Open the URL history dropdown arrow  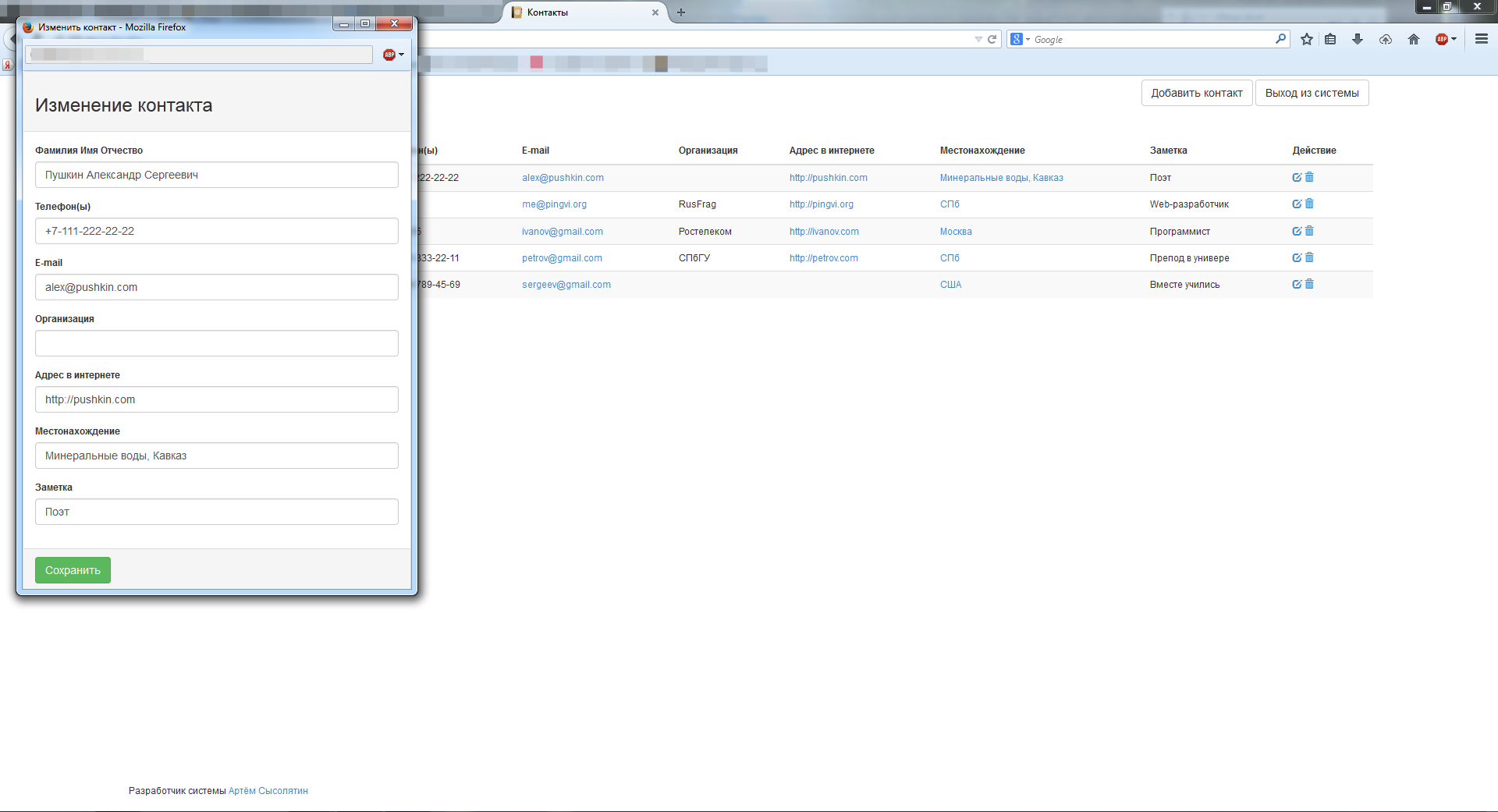pyautogui.click(x=978, y=39)
